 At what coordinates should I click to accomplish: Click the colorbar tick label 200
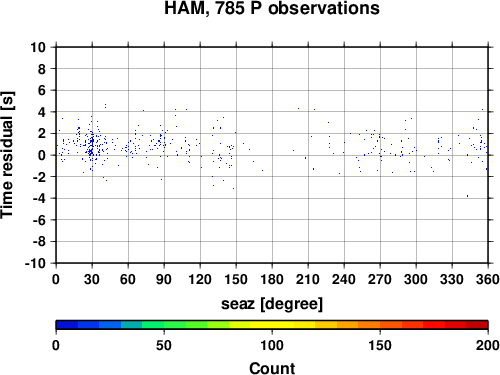[x=488, y=345]
